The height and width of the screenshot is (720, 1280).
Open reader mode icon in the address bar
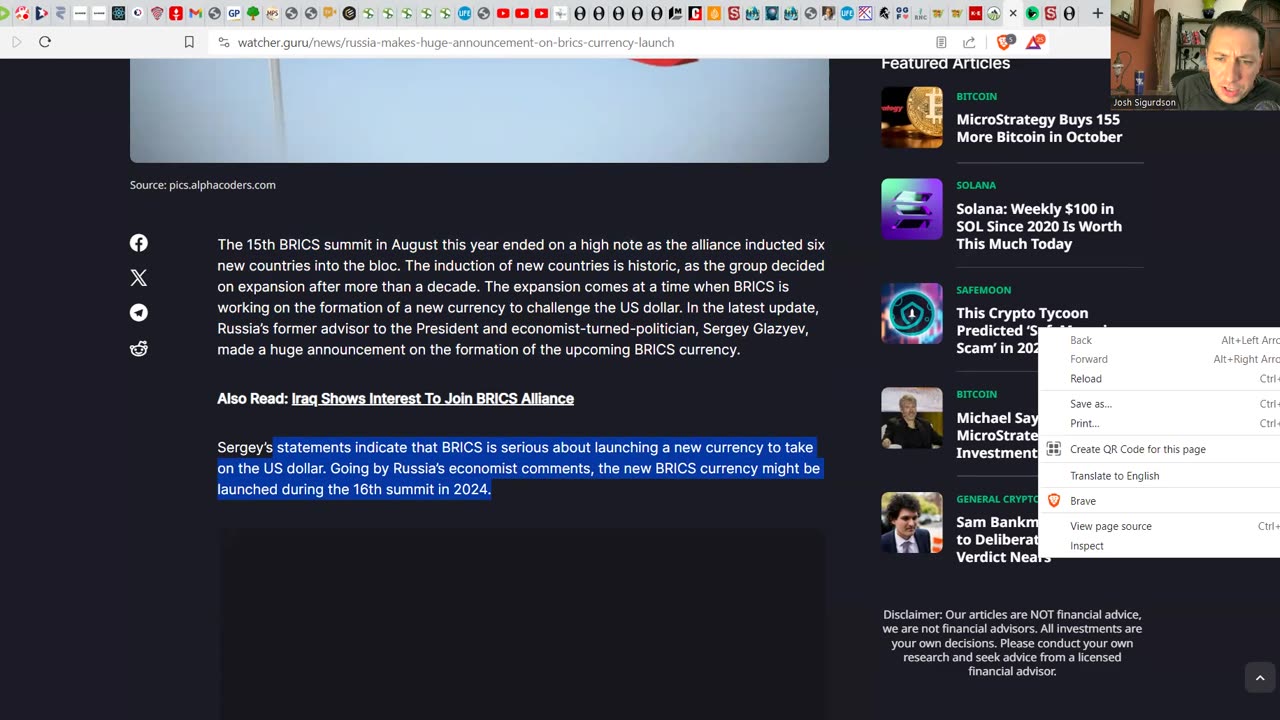[x=941, y=42]
